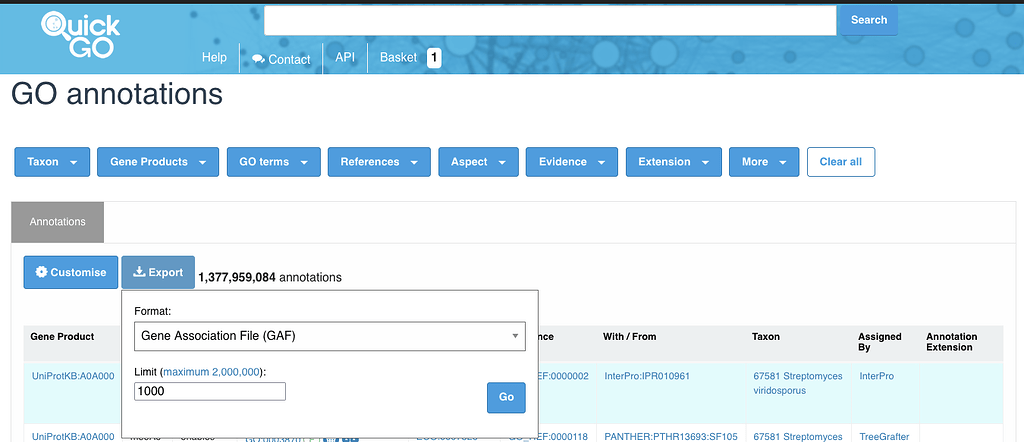Open the Contact link in header
The height and width of the screenshot is (442, 1024).
[x=281, y=59]
